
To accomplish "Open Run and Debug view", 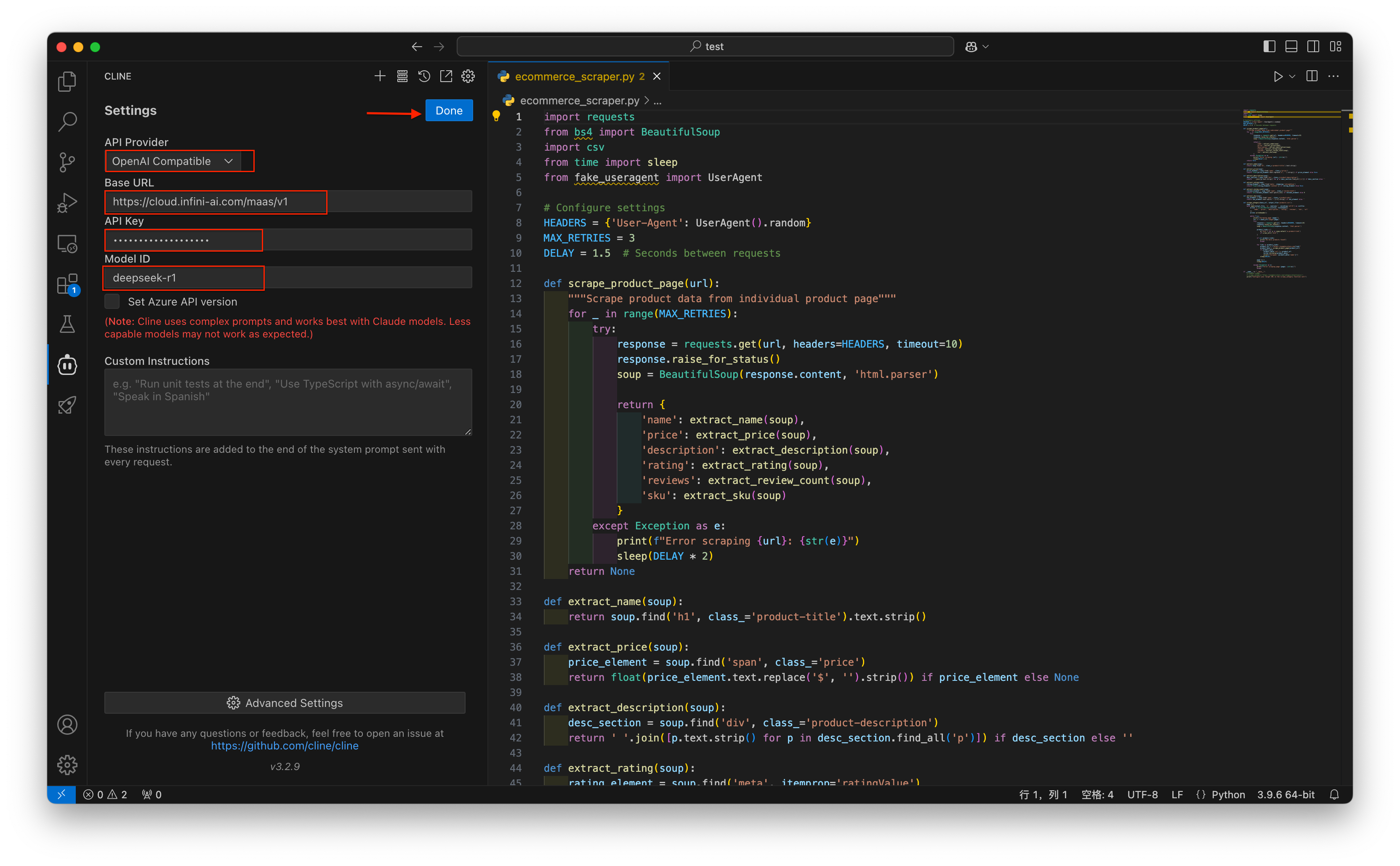I will (67, 203).
